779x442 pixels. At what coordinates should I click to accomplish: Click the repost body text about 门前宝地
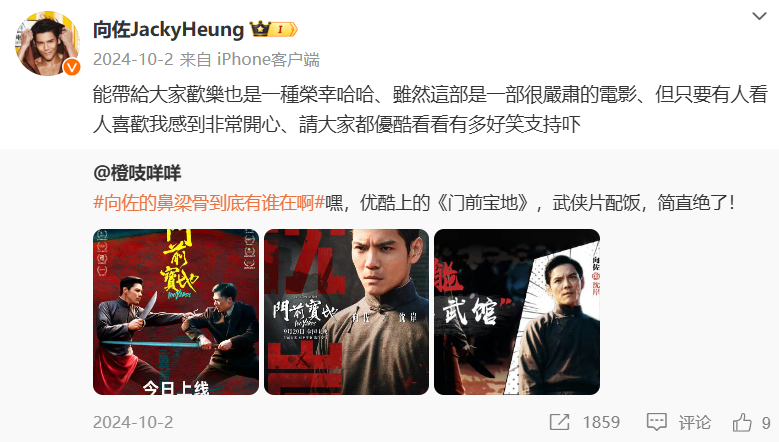[x=530, y=203]
